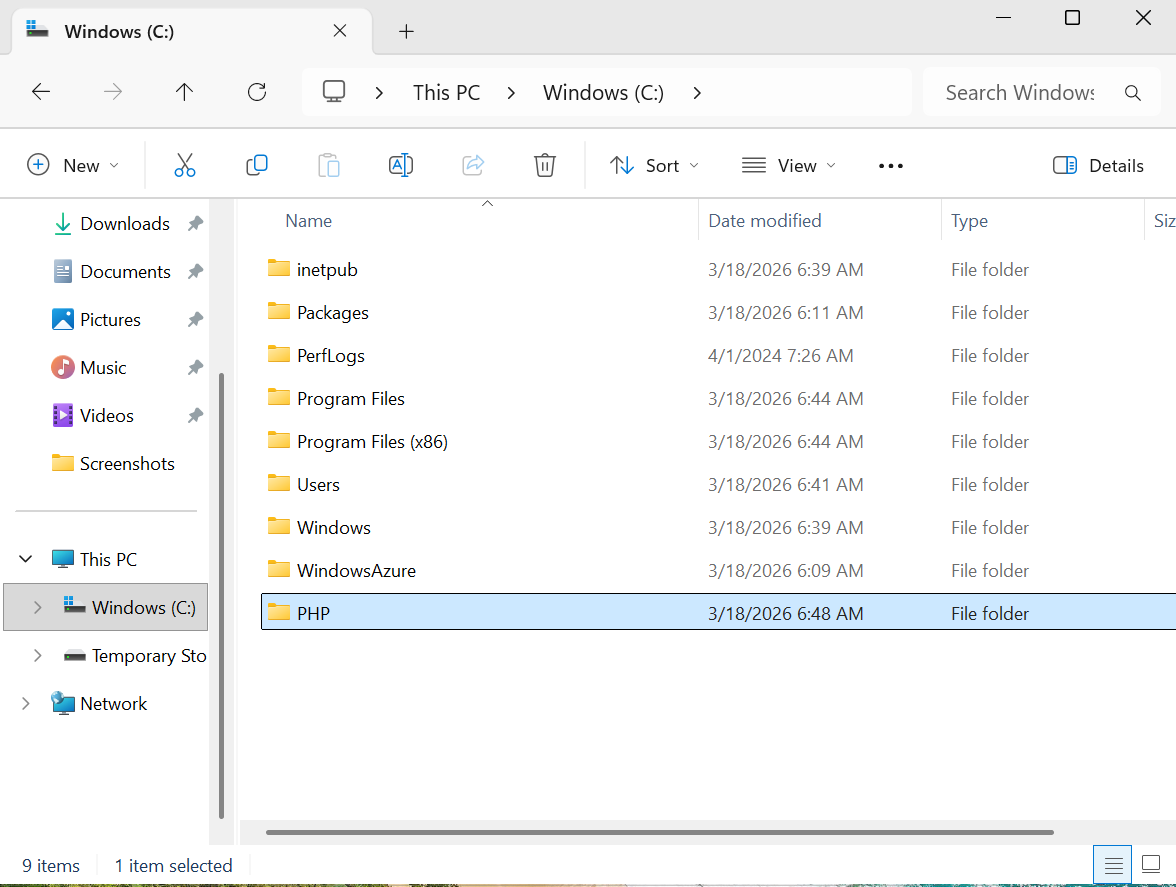Screen dimensions: 1176x887
Task: Select the Users folder
Action: coord(318,484)
